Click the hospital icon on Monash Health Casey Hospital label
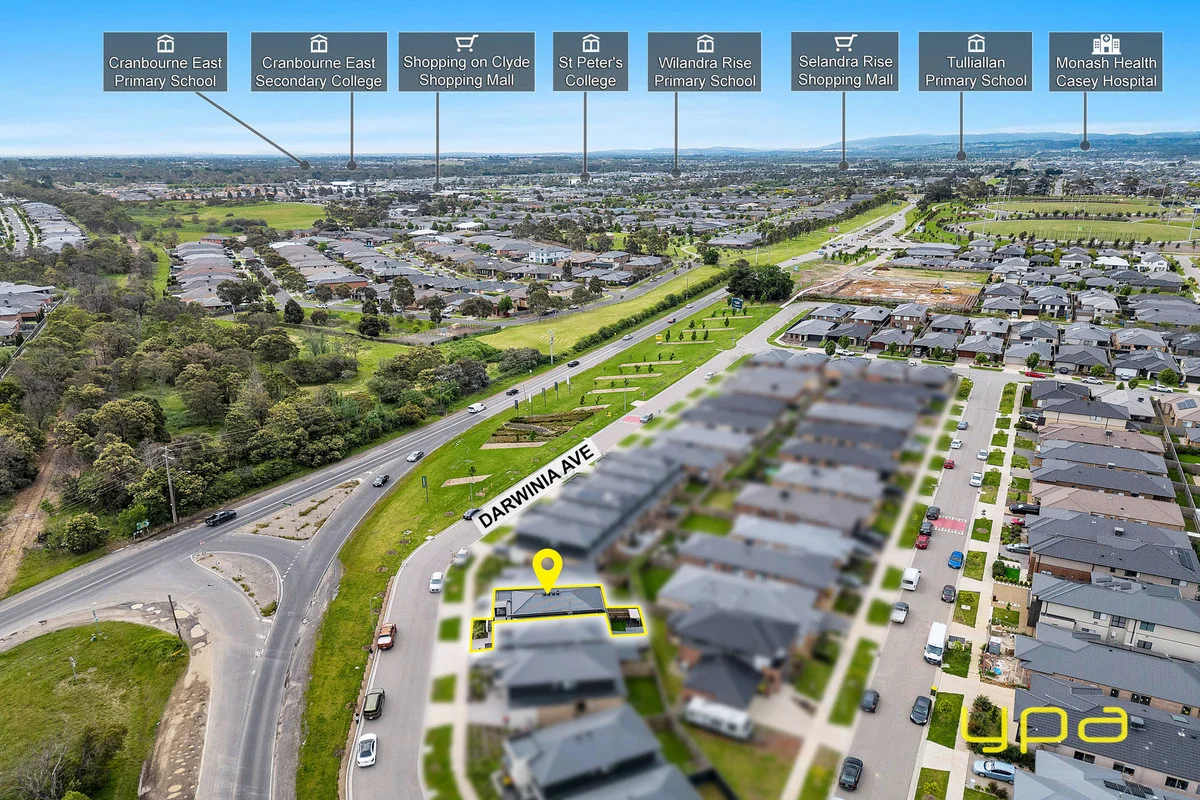The height and width of the screenshot is (800, 1200). [x=1106, y=45]
